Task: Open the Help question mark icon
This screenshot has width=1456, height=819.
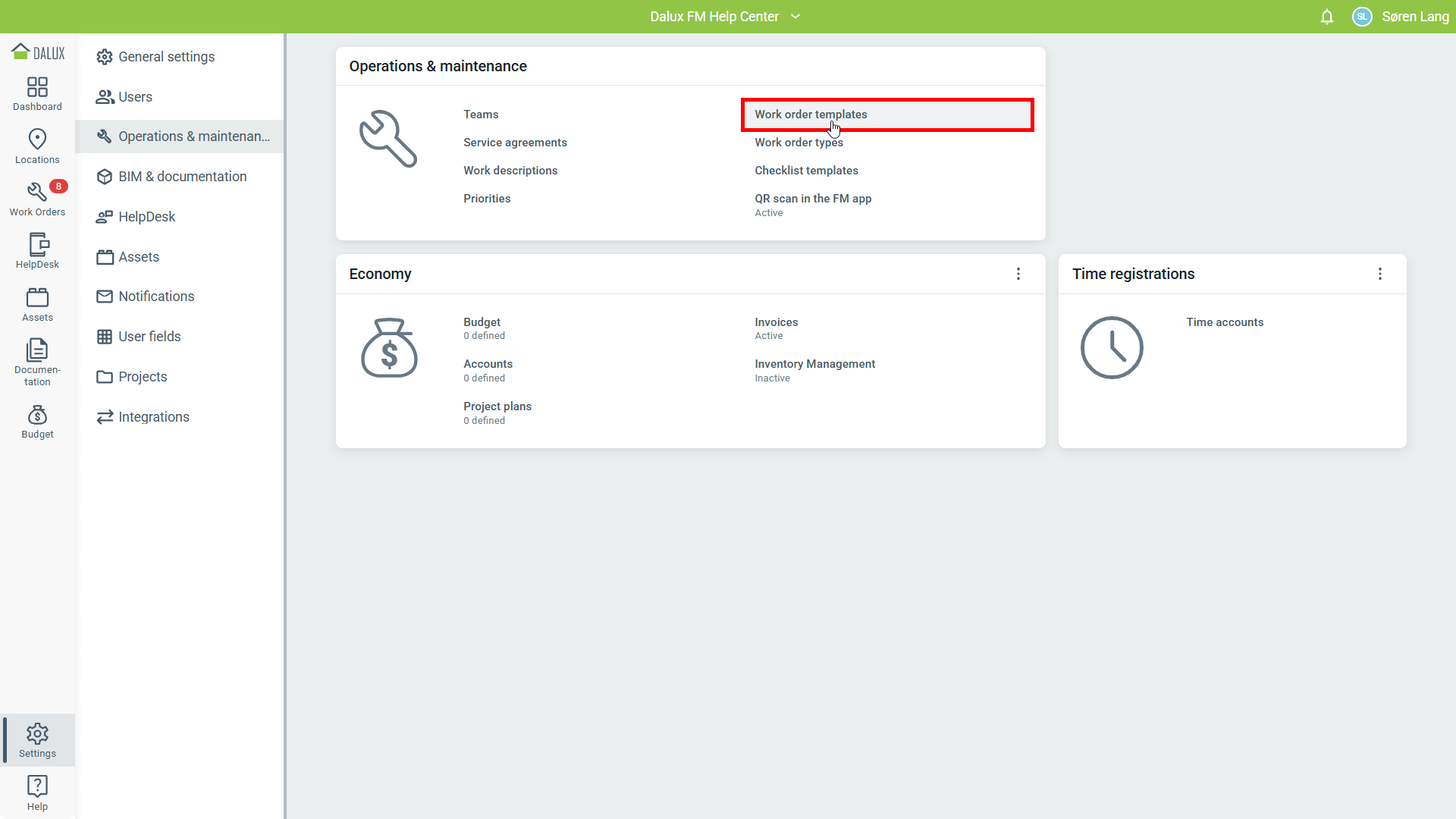Action: [37, 792]
